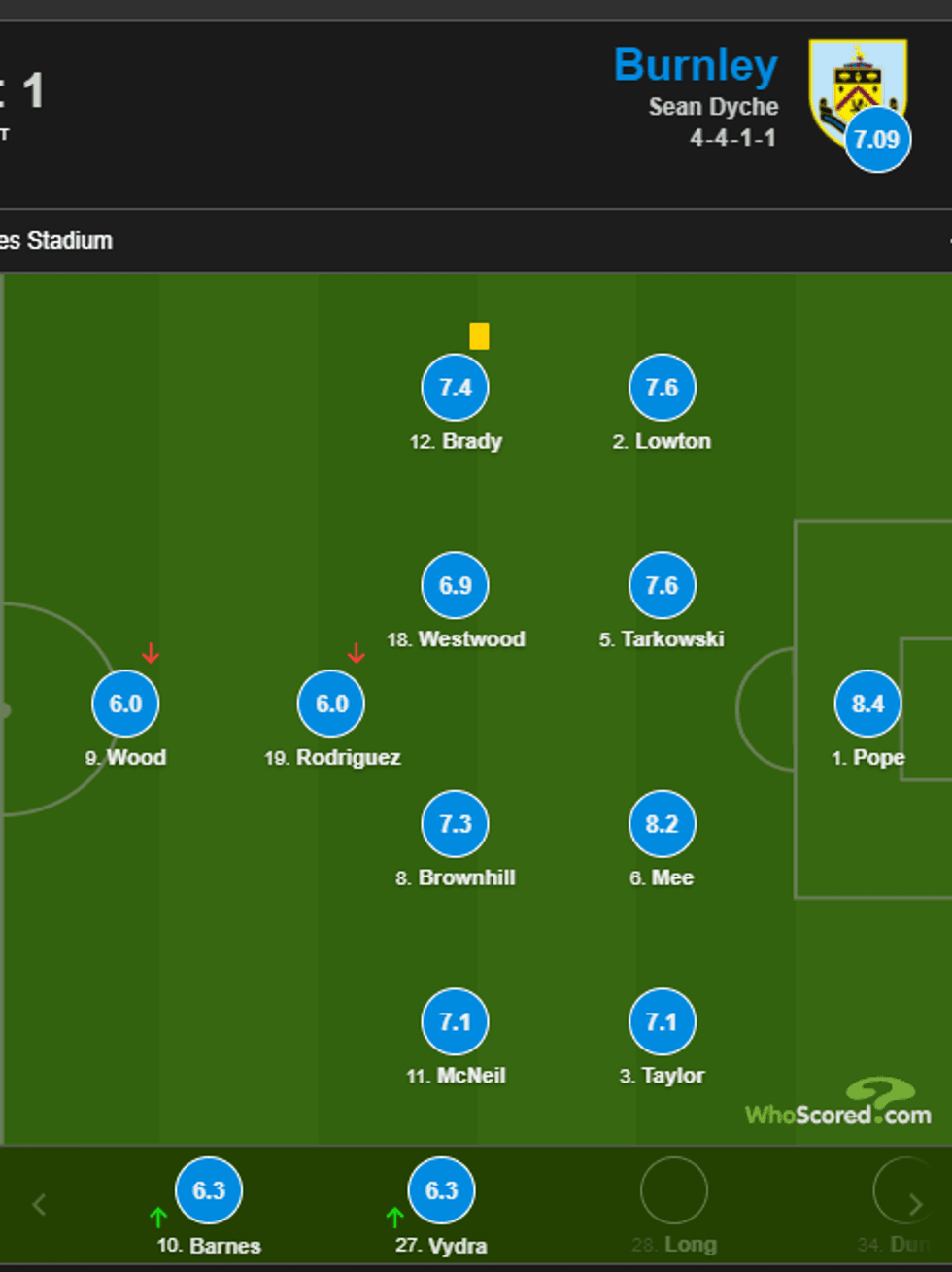
Task: Select Lowton's 7.6 rating bubble
Action: [662, 388]
